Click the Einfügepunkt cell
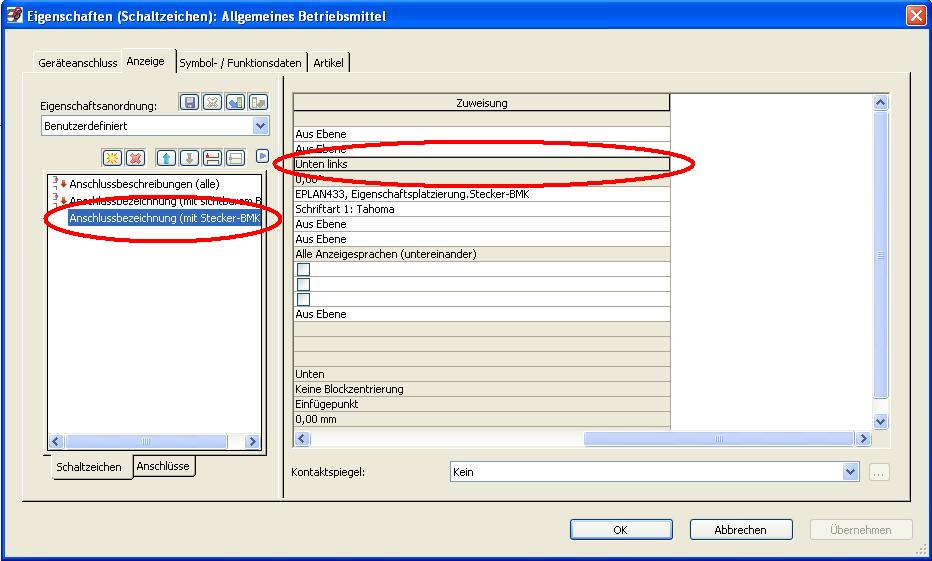This screenshot has height=561, width=932. click(481, 404)
